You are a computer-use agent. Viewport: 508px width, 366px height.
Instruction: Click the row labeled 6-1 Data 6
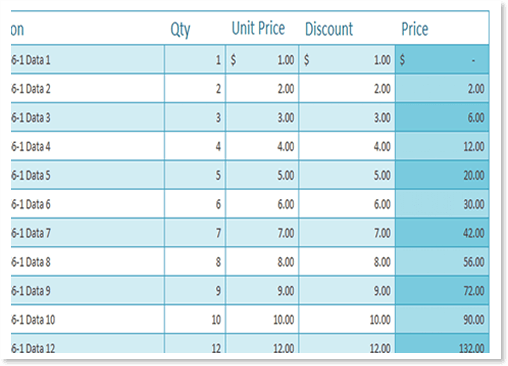coord(250,204)
